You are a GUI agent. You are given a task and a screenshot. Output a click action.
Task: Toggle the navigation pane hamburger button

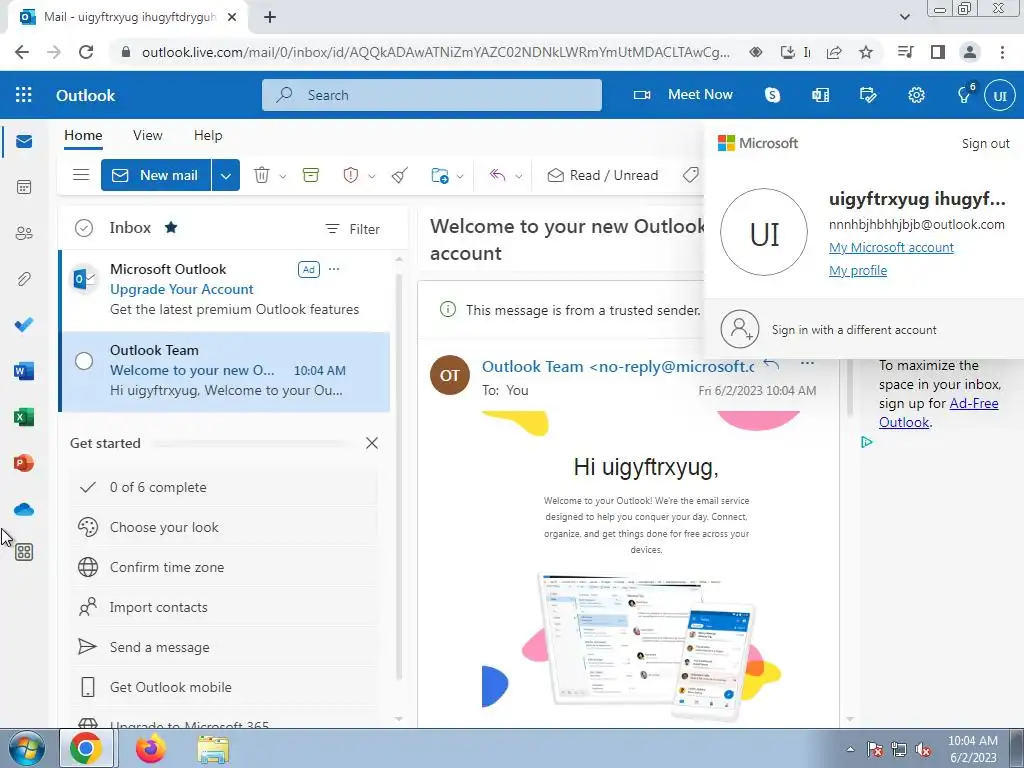tap(81, 175)
